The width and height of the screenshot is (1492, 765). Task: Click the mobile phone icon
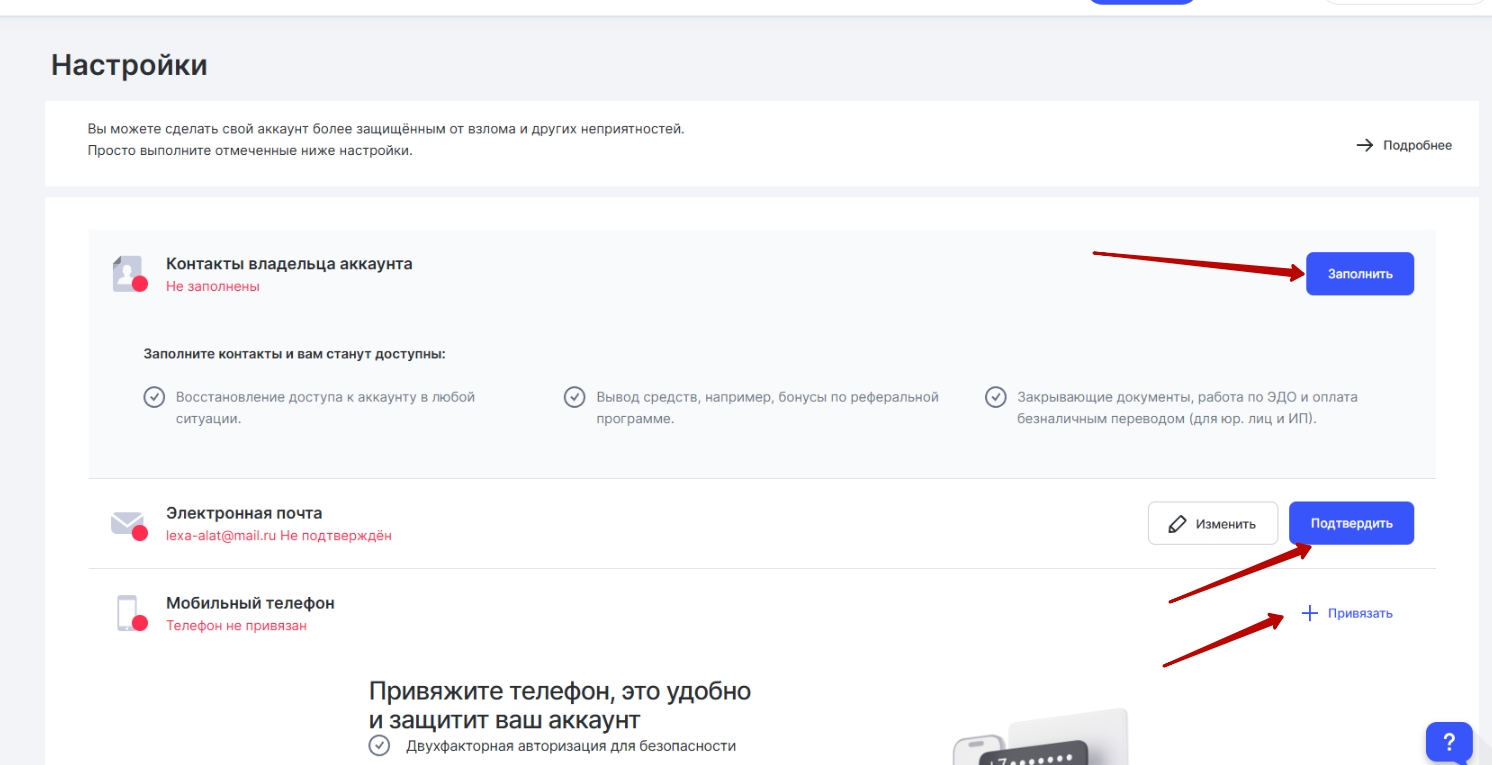(127, 613)
